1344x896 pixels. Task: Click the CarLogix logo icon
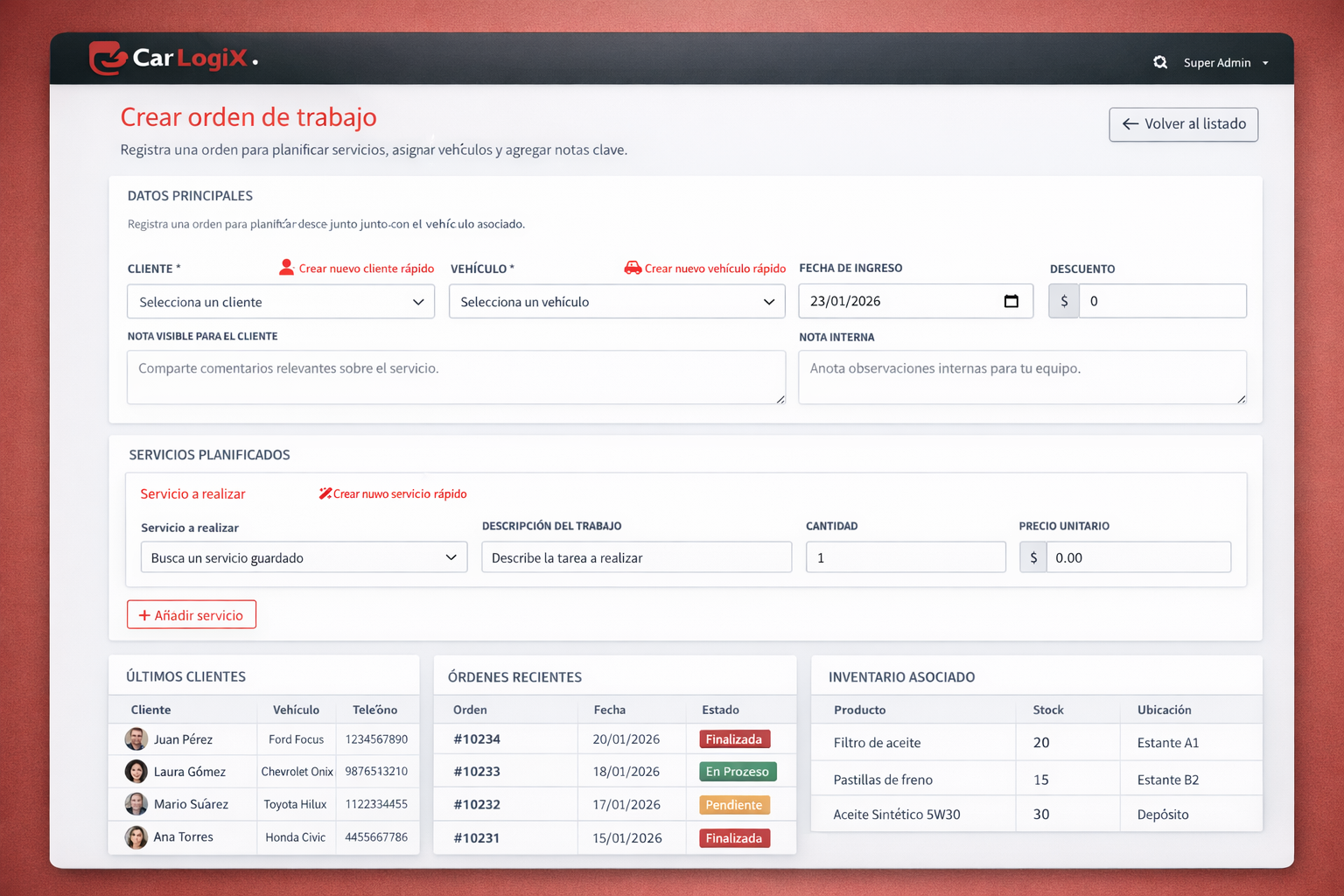108,59
